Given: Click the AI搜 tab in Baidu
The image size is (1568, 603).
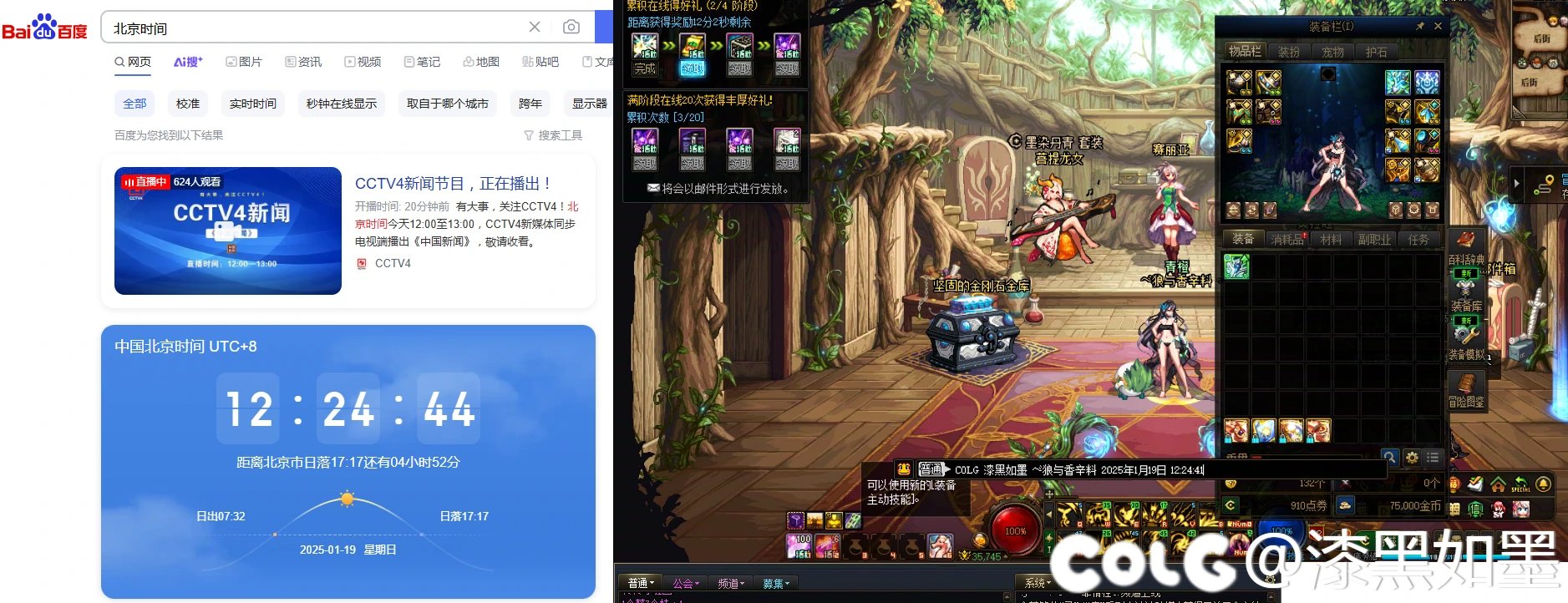Looking at the screenshot, I should coord(188,62).
